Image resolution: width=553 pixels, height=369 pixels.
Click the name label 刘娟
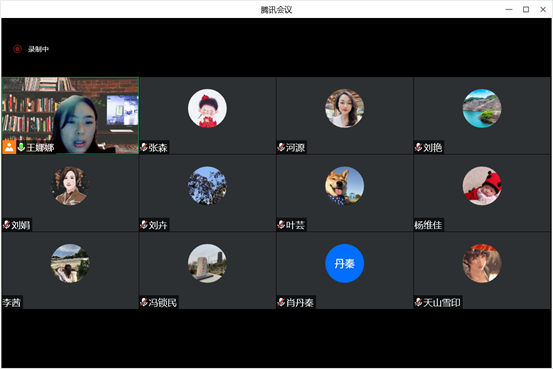point(21,225)
